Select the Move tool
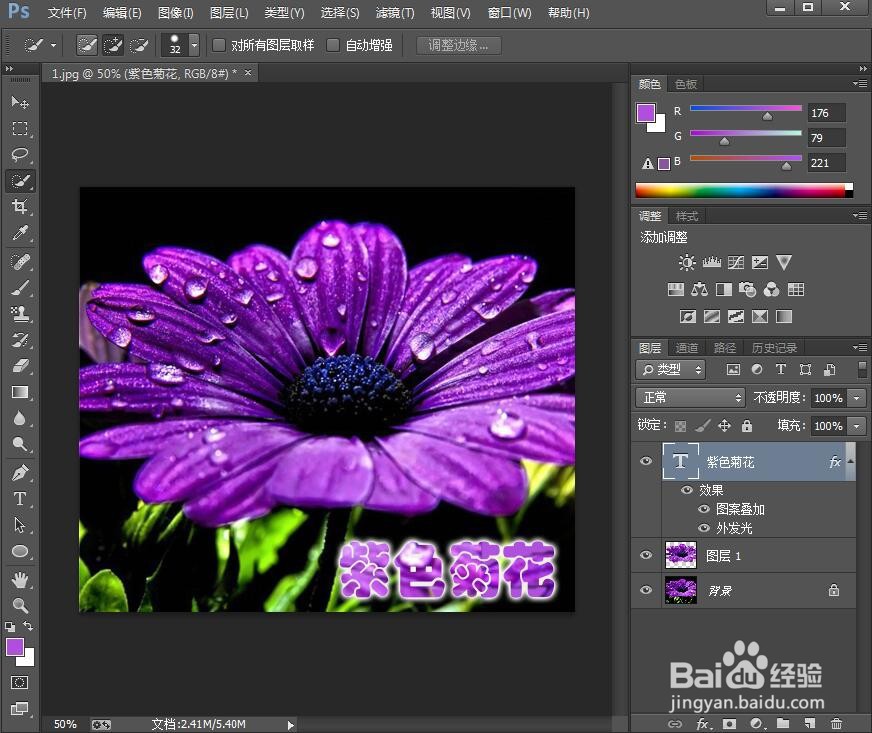Viewport: 872px width, 733px height. point(20,102)
